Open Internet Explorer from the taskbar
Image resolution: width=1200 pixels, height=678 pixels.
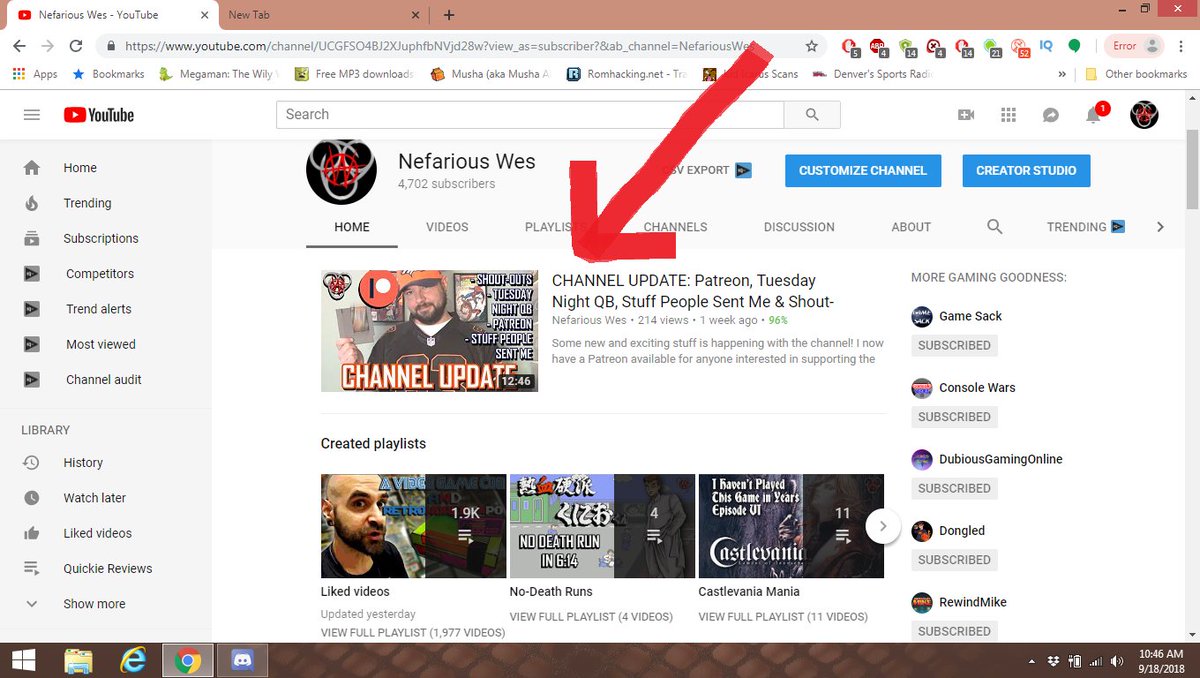pos(133,660)
